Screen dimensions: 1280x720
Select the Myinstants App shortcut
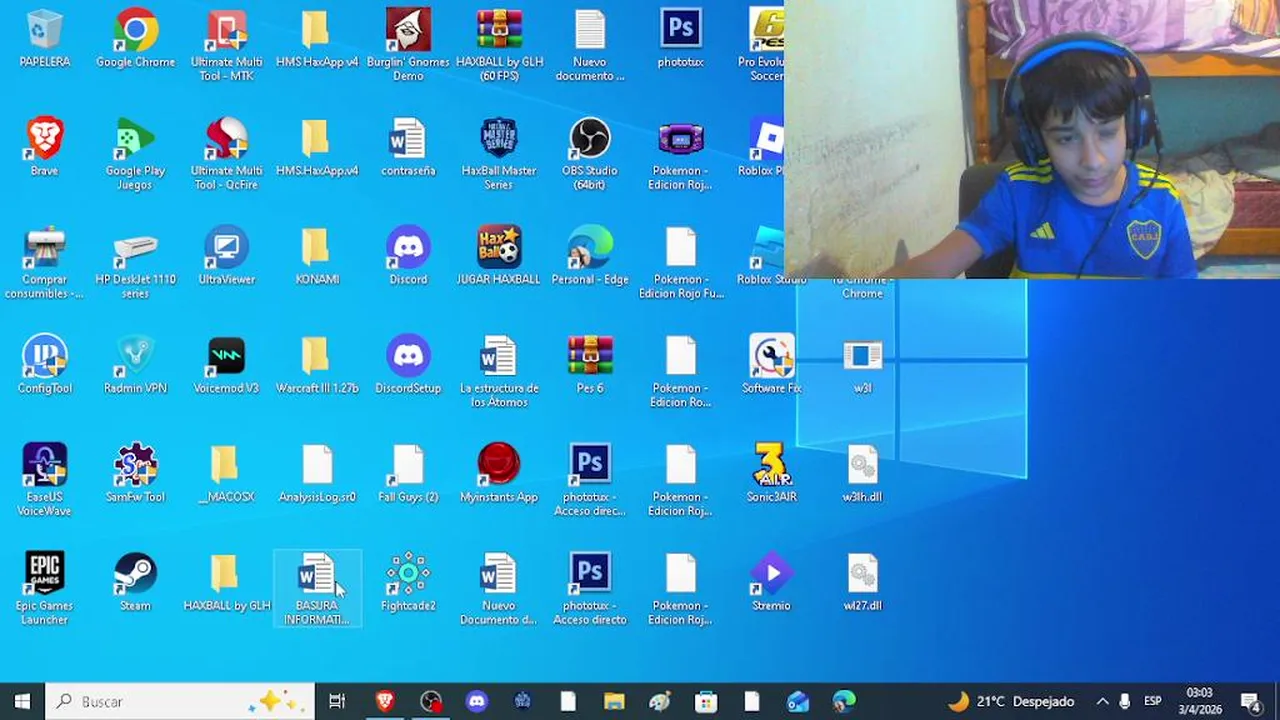point(499,475)
